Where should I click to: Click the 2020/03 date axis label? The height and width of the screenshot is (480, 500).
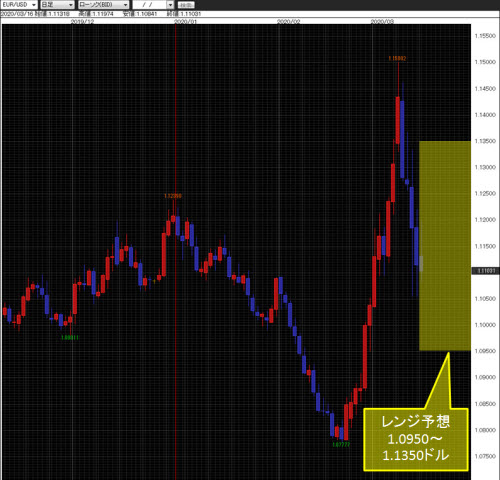tap(382, 21)
